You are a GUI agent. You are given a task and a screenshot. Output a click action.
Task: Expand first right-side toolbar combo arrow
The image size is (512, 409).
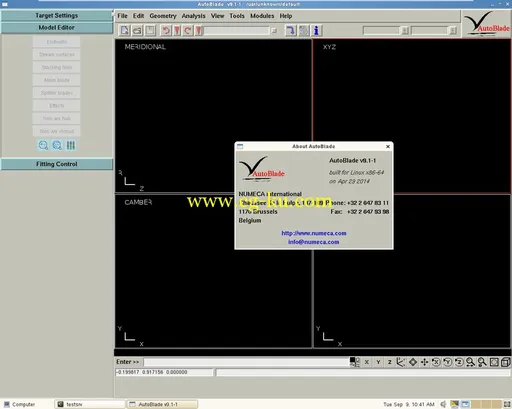405,31
